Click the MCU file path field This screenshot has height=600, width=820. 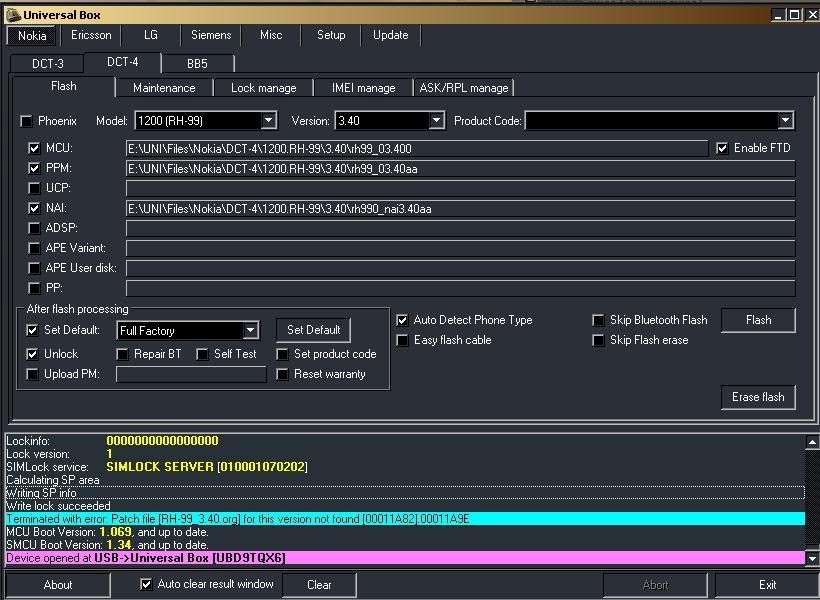click(417, 149)
